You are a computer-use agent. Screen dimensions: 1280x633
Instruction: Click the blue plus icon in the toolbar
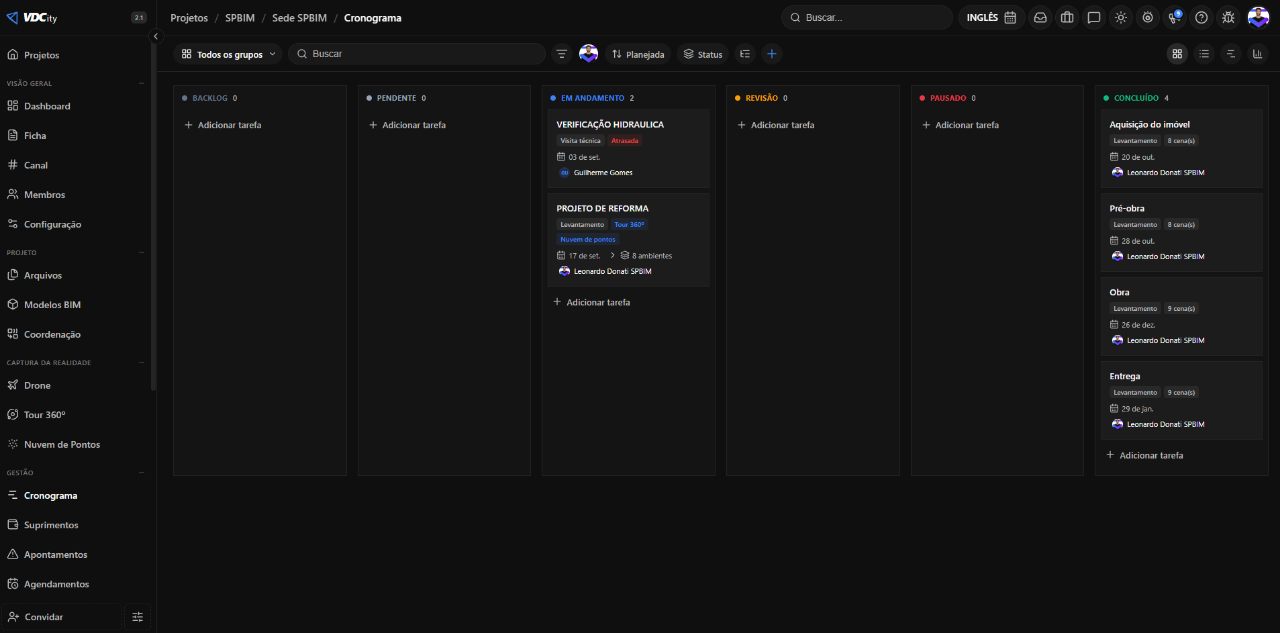tap(771, 54)
